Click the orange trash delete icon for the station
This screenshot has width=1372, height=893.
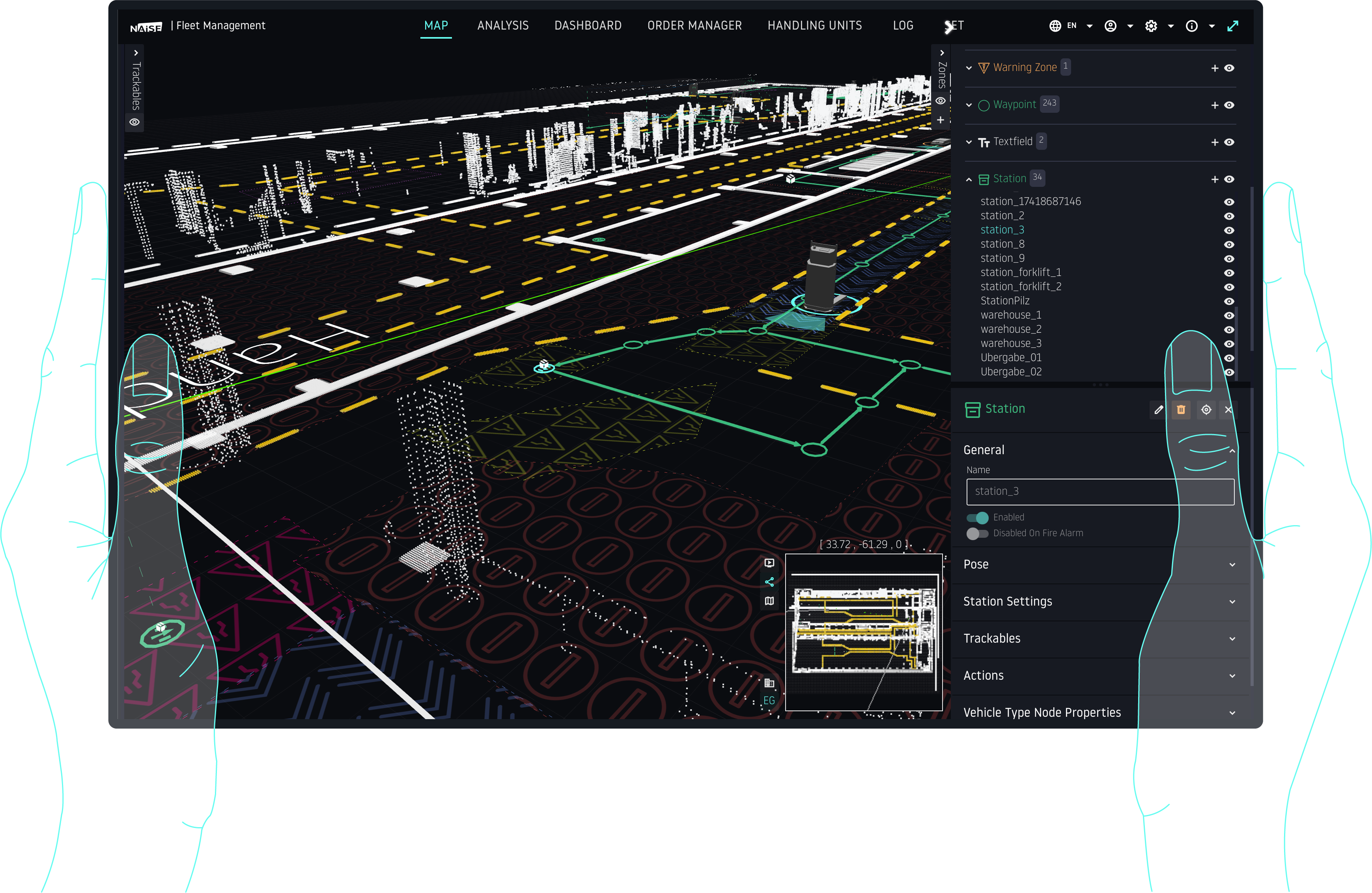1181,410
